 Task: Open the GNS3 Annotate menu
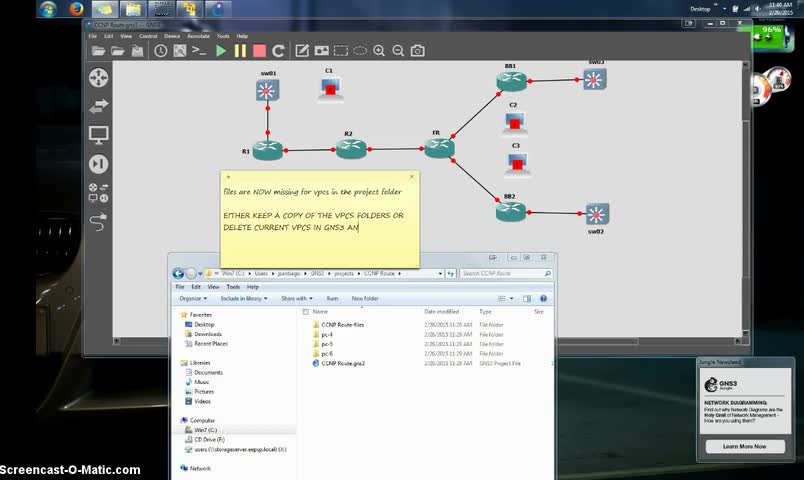pos(198,36)
